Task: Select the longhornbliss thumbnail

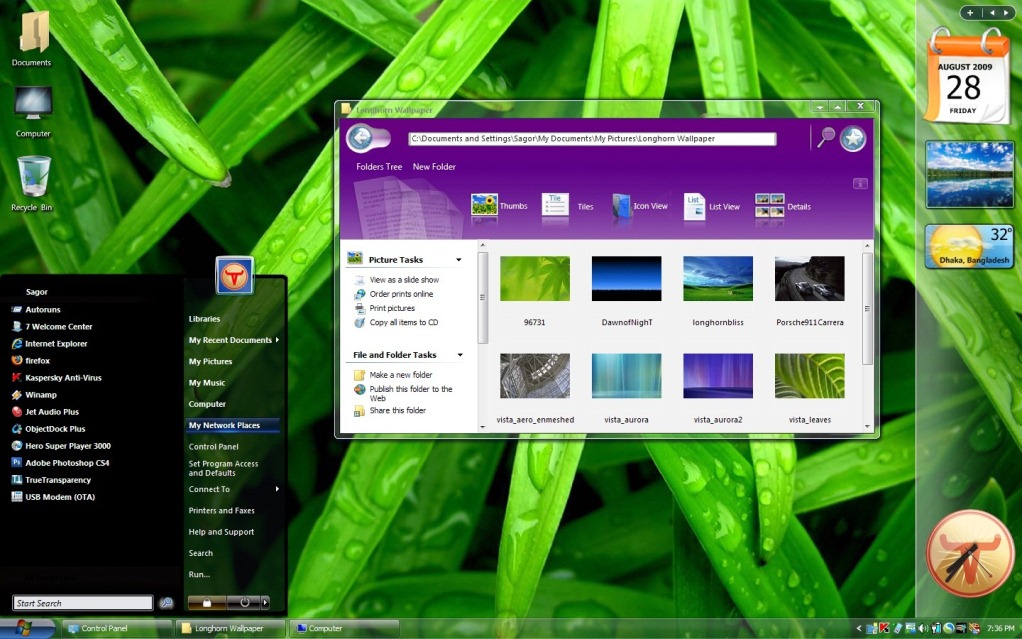Action: [x=718, y=278]
